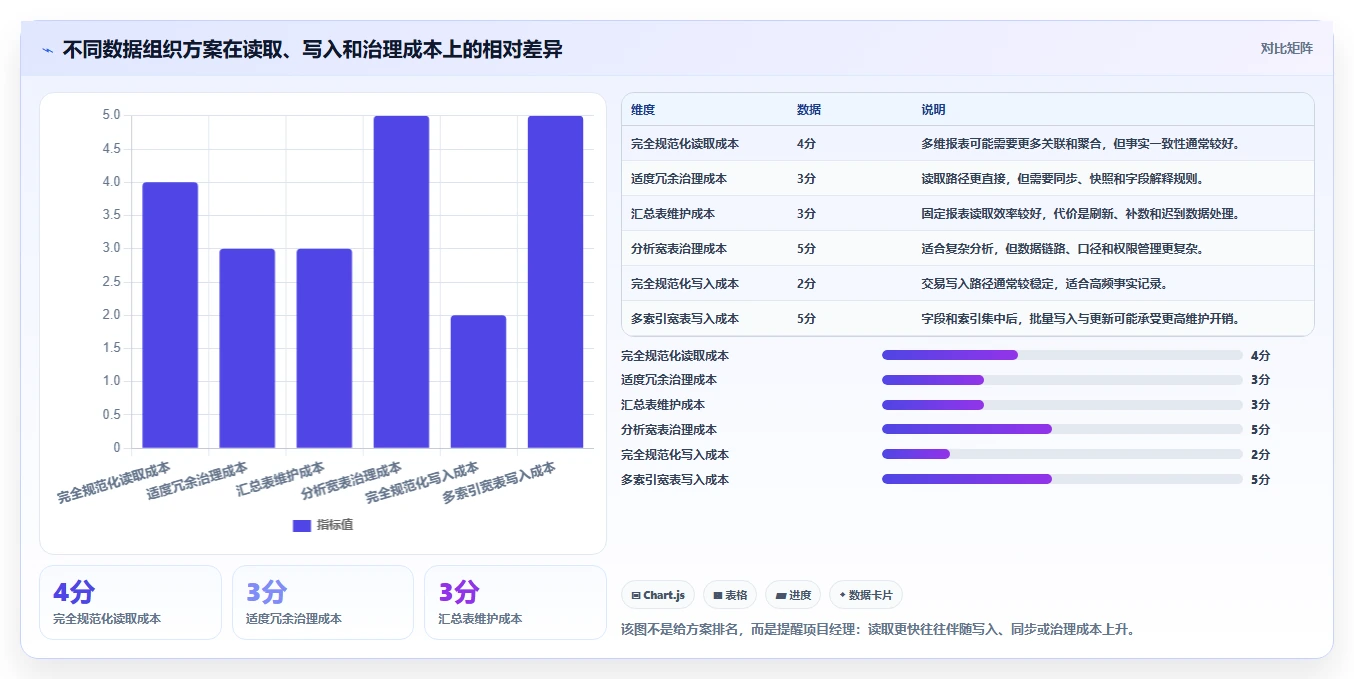
Task: Click the 汇总表维护成本 progress bar
Action: point(1062,405)
